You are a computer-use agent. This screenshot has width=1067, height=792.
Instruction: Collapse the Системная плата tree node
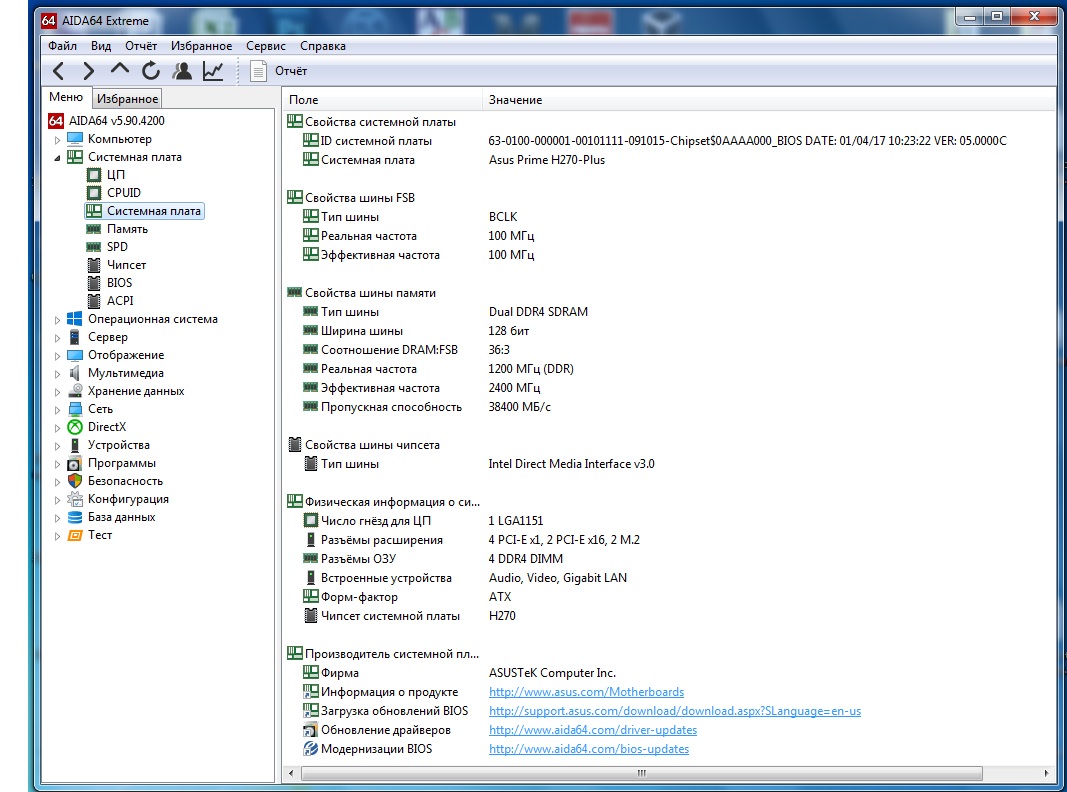(x=58, y=158)
